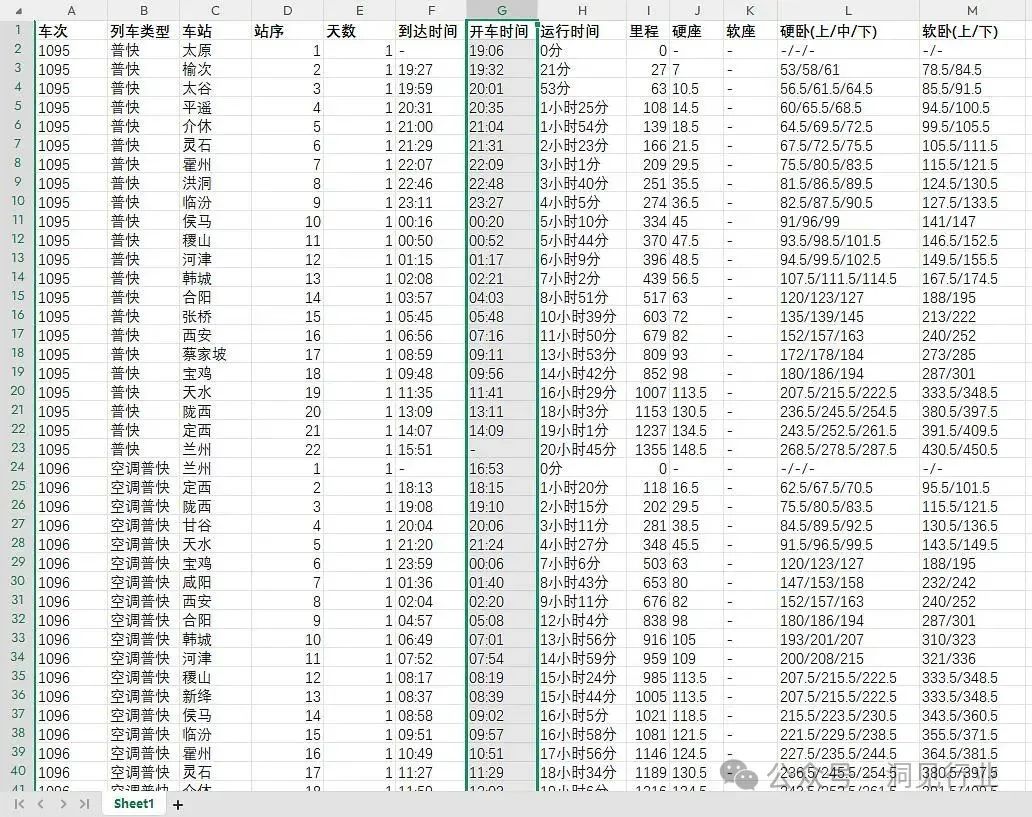Select the hard sleeper cell 53/58/61
Viewport: 1032px width, 817px height.
click(848, 70)
